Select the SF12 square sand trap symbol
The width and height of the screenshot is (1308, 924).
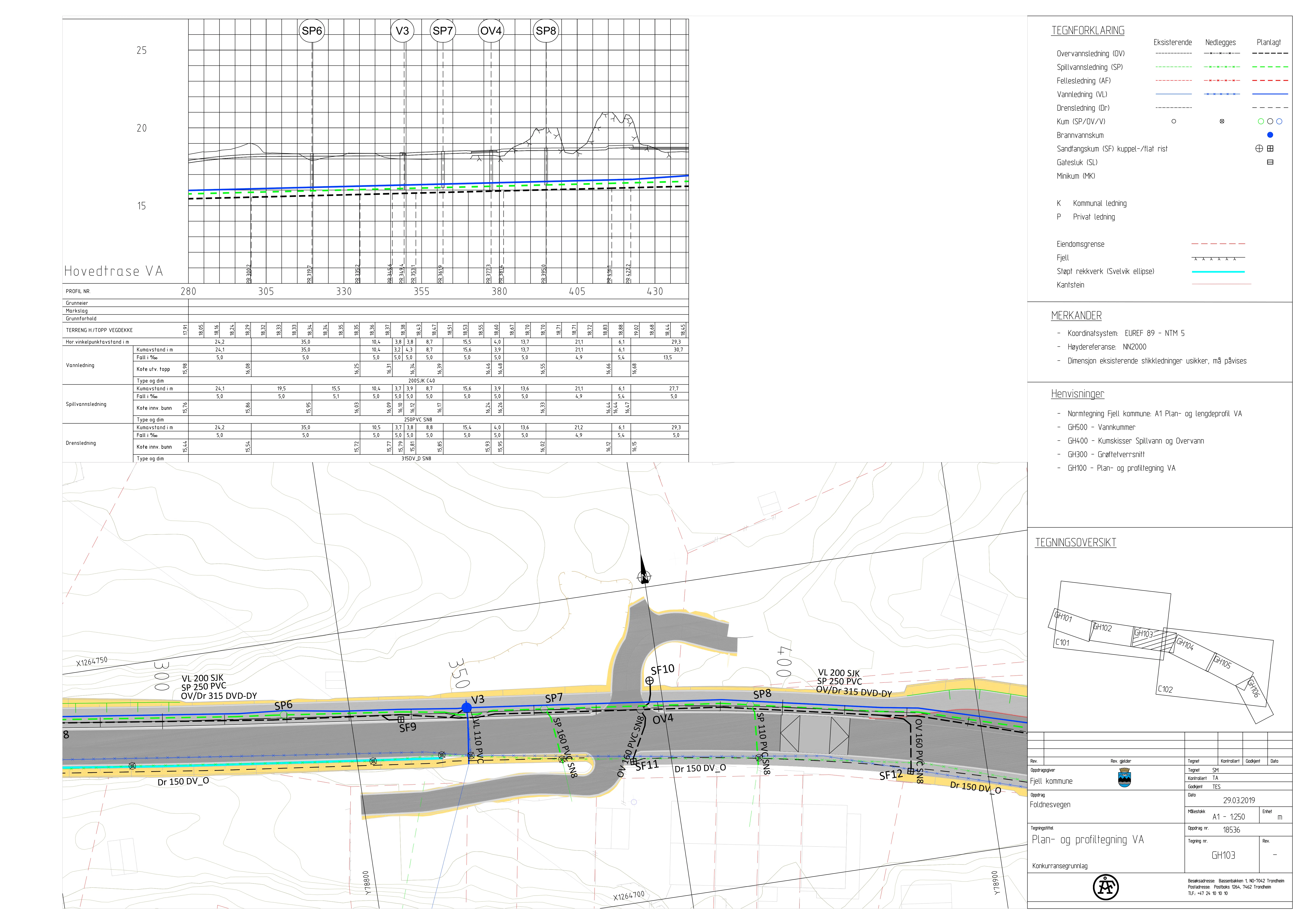tap(910, 771)
